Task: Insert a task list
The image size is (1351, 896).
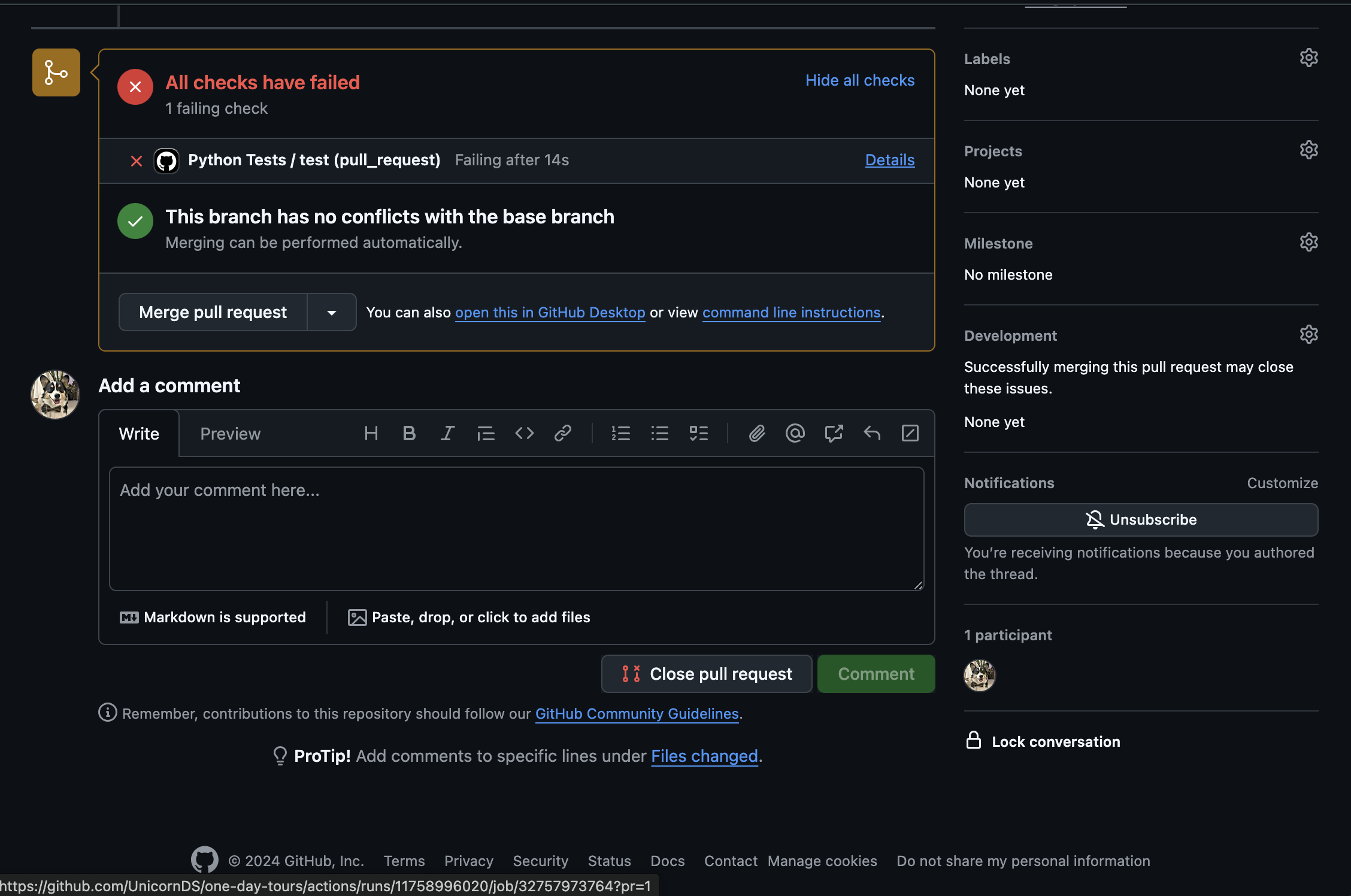Action: pos(698,433)
